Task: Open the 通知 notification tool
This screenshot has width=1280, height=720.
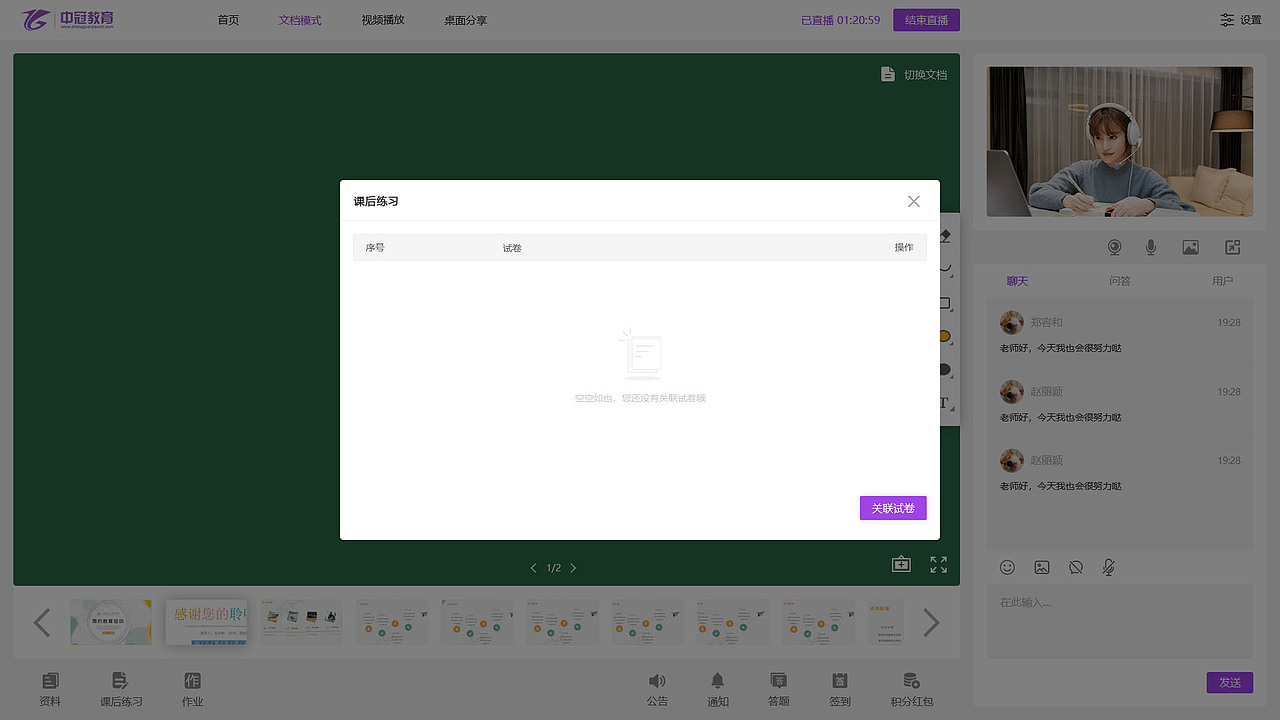Action: 717,689
